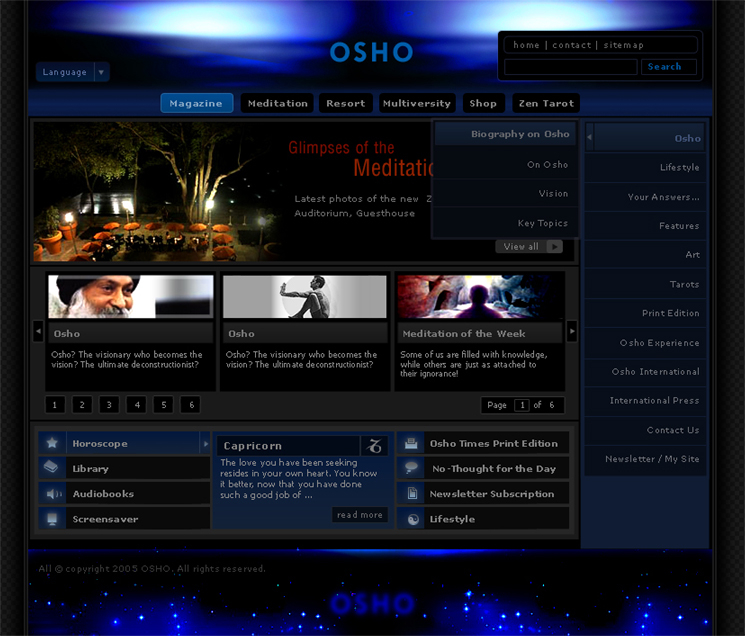Screen dimensions: 745x636
Task: Click read more under Capricorn
Action: point(360,515)
